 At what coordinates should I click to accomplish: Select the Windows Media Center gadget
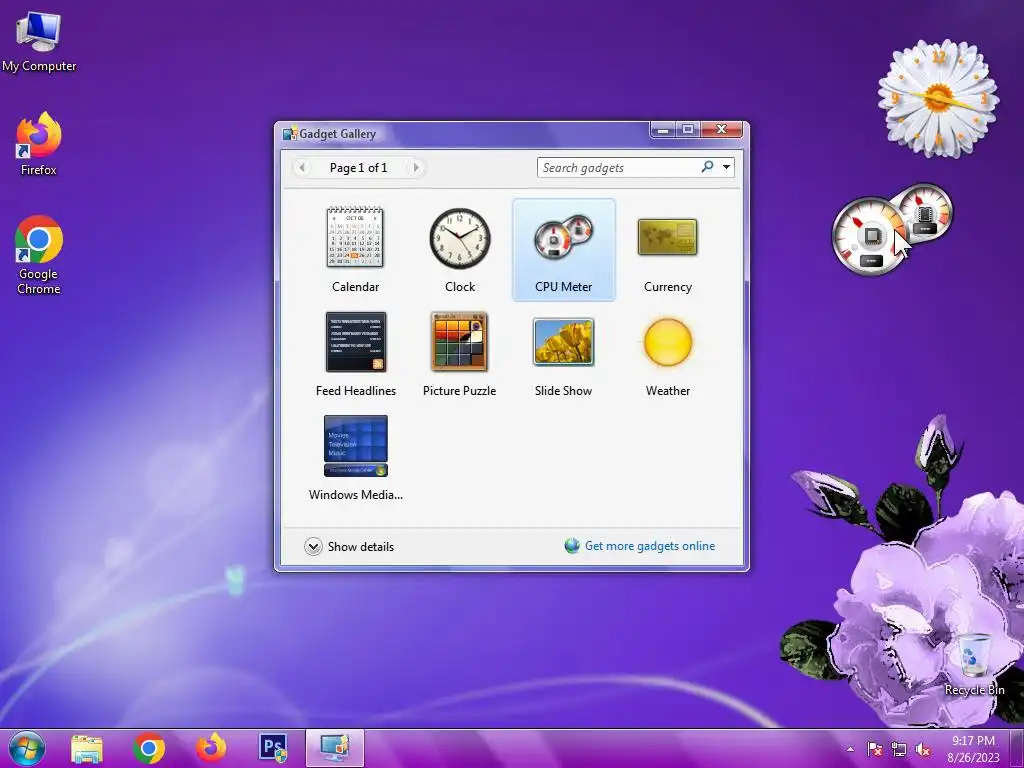(355, 457)
